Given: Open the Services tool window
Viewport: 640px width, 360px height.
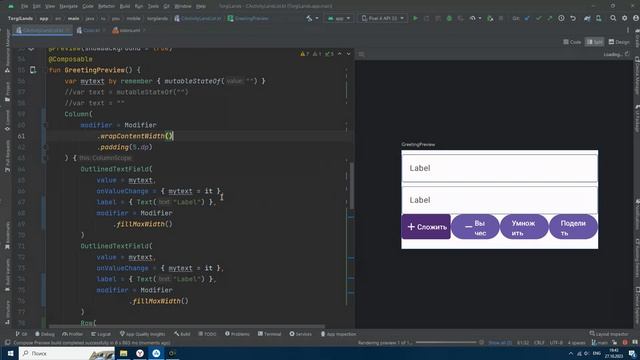Looking at the screenshot, I should 301,334.
